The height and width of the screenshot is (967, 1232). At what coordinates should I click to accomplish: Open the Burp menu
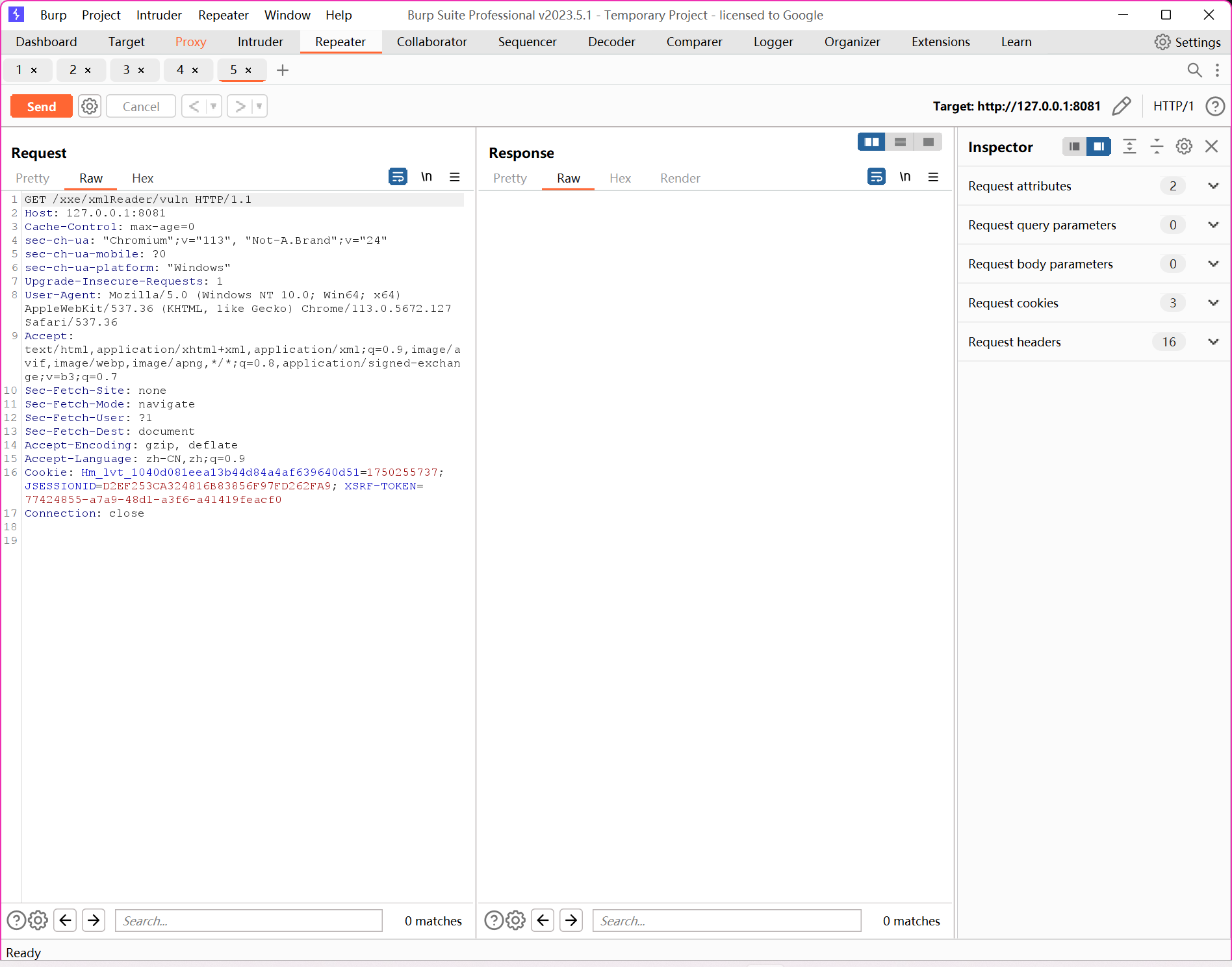(x=53, y=15)
